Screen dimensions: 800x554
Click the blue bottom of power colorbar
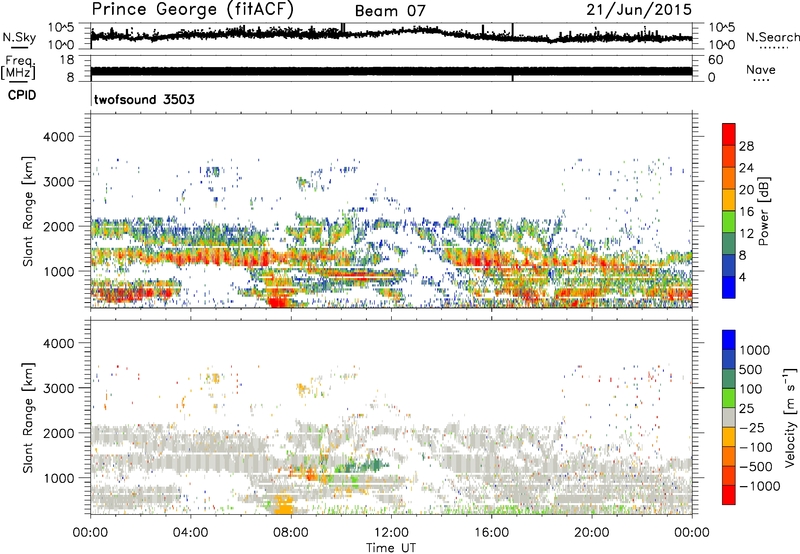729,287
